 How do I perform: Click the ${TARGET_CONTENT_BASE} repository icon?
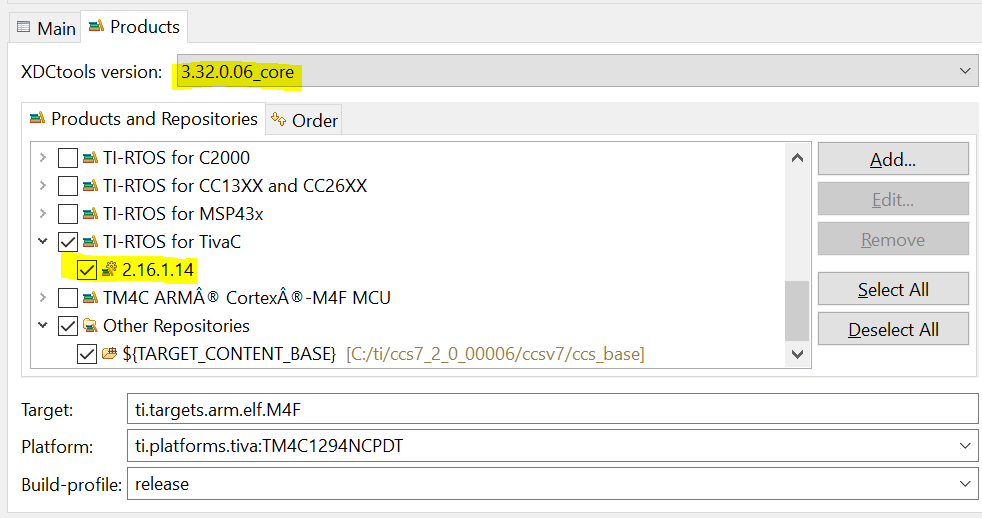click(110, 353)
